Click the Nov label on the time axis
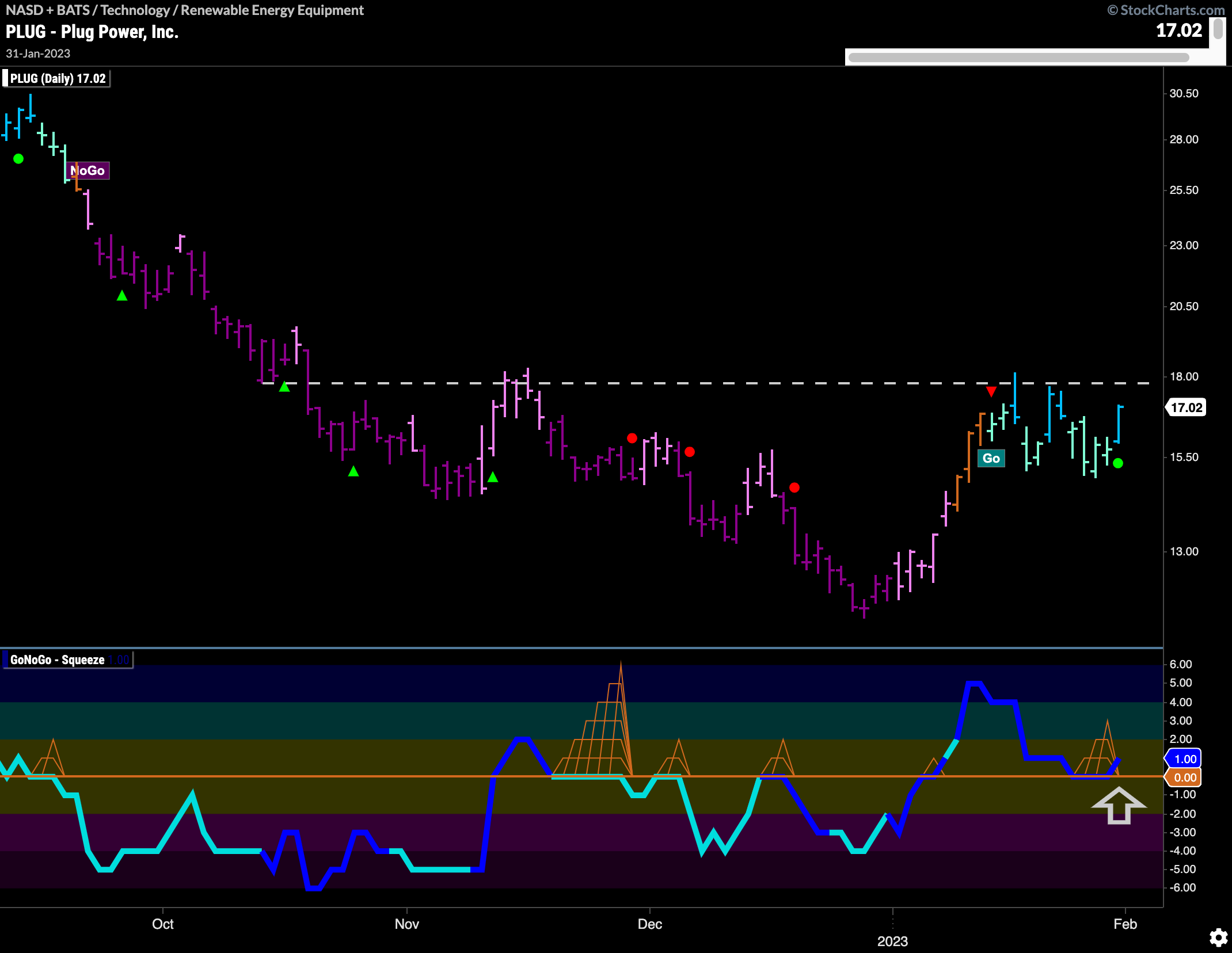1232x953 pixels. point(406,924)
